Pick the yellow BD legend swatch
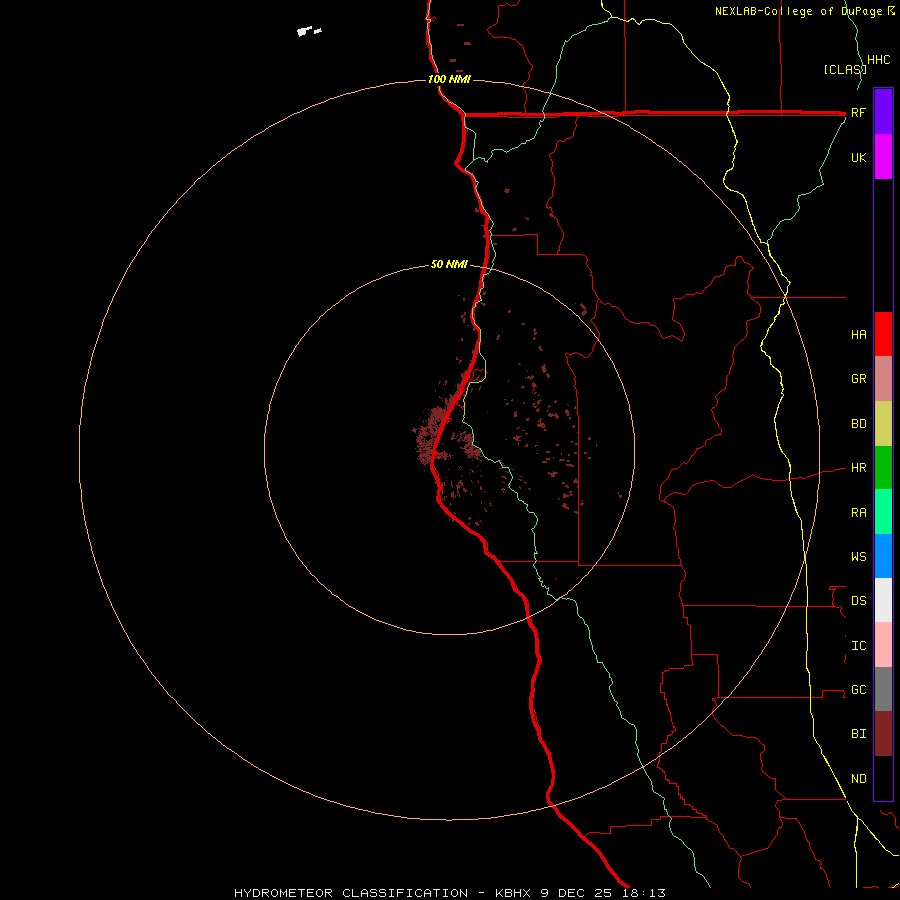This screenshot has height=900, width=900. [x=883, y=424]
